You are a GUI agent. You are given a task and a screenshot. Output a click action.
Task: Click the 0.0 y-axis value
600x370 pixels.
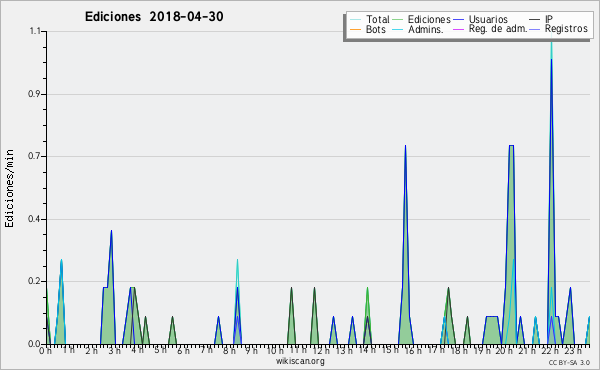point(34,344)
